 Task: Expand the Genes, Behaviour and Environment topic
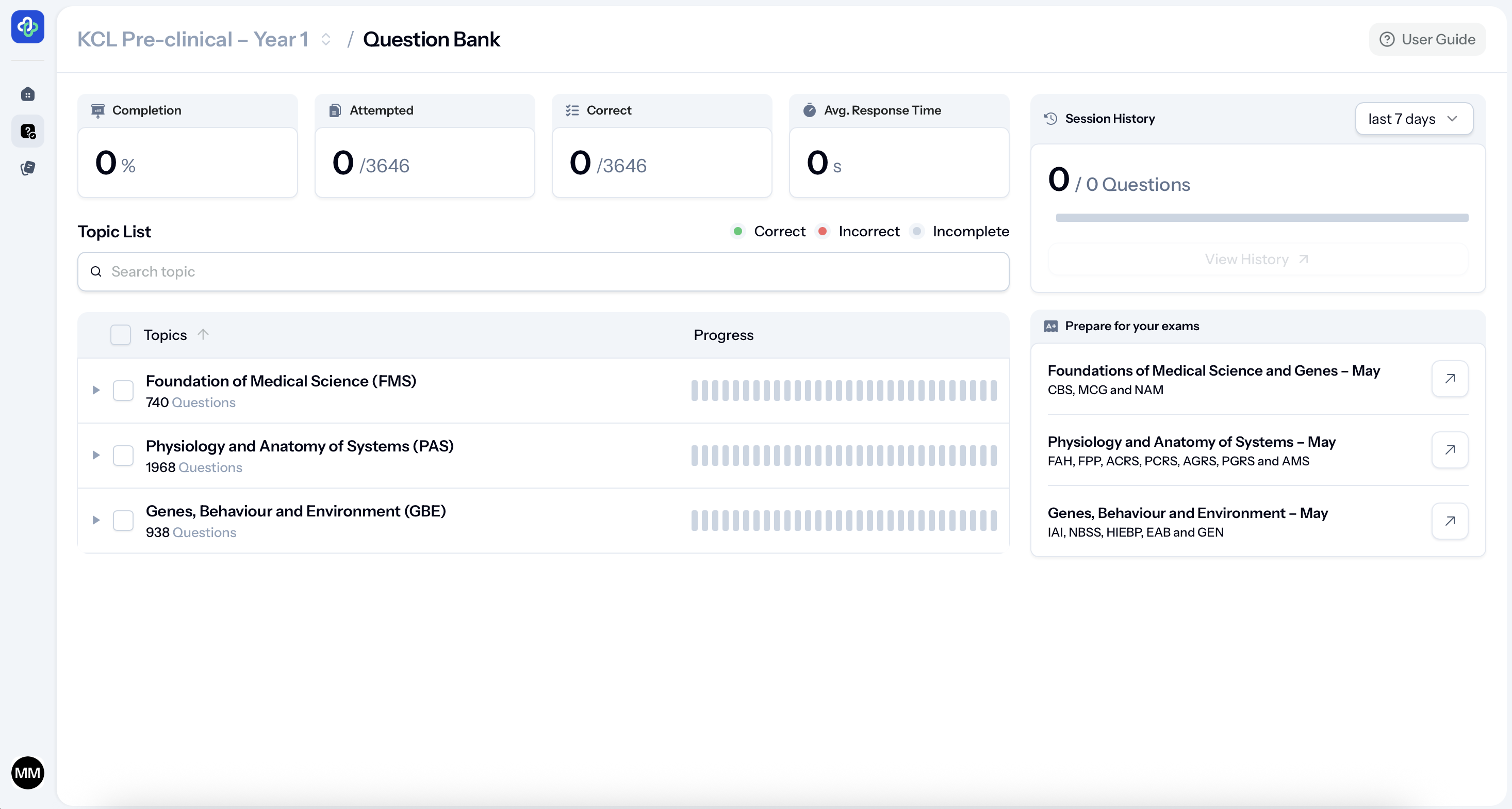96,520
